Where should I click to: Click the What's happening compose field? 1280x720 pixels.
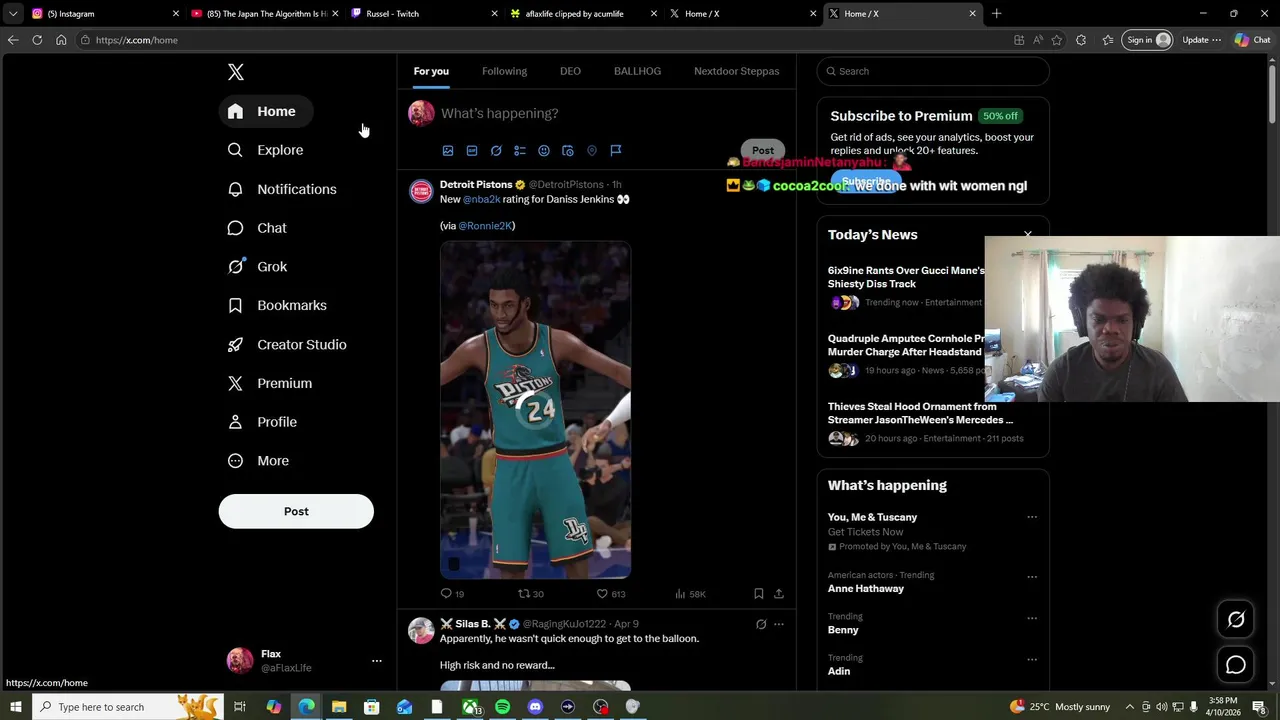(x=610, y=113)
